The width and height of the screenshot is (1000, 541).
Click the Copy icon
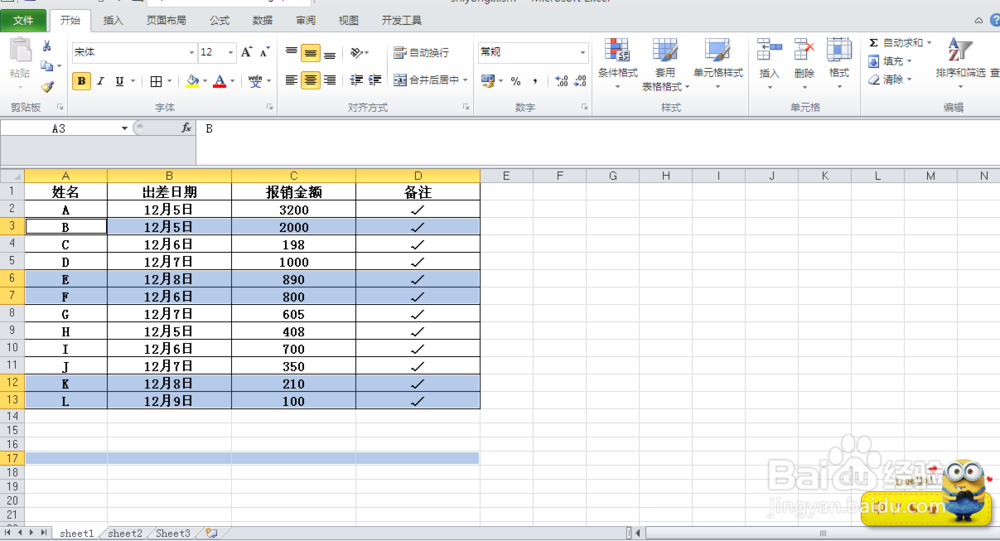(x=47, y=66)
